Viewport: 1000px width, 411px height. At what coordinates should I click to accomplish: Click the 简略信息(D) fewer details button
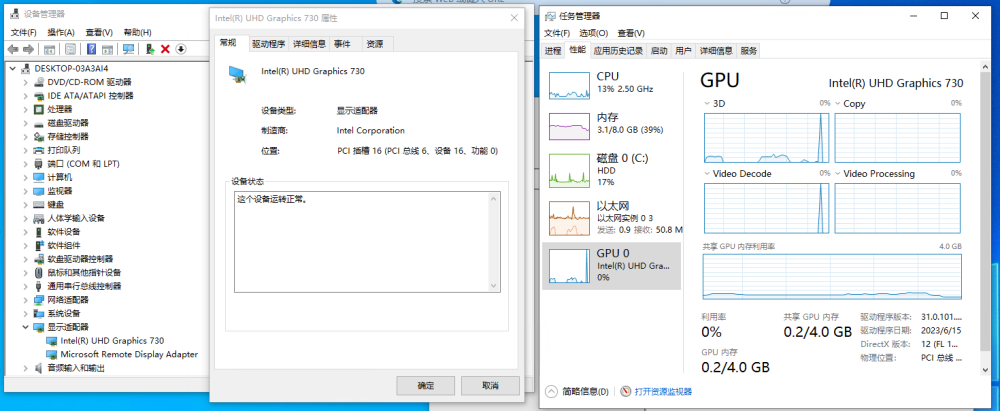pyautogui.click(x=577, y=391)
